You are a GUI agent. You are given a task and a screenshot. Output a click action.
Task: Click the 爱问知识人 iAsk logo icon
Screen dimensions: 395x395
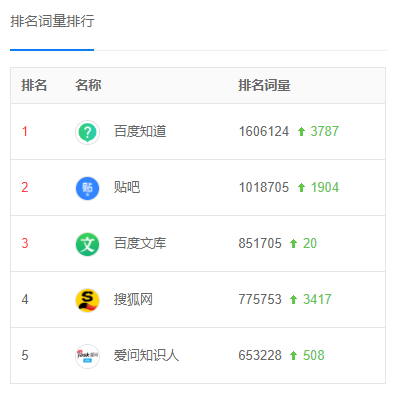point(87,356)
